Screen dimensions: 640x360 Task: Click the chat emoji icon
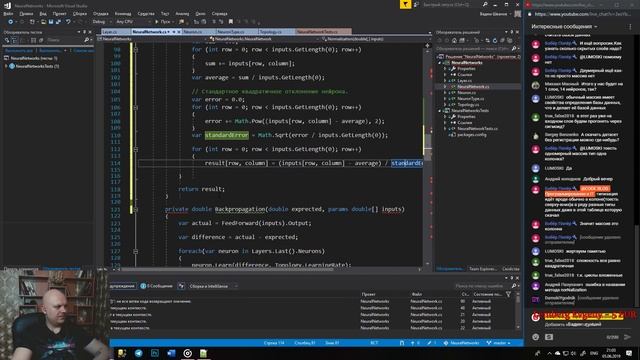[536, 337]
